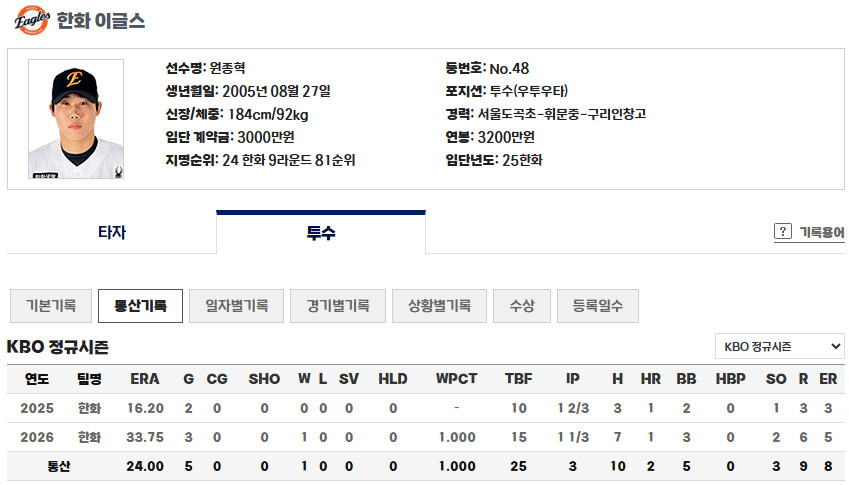Expand the KBO 정규시즌 dropdown

point(780,346)
